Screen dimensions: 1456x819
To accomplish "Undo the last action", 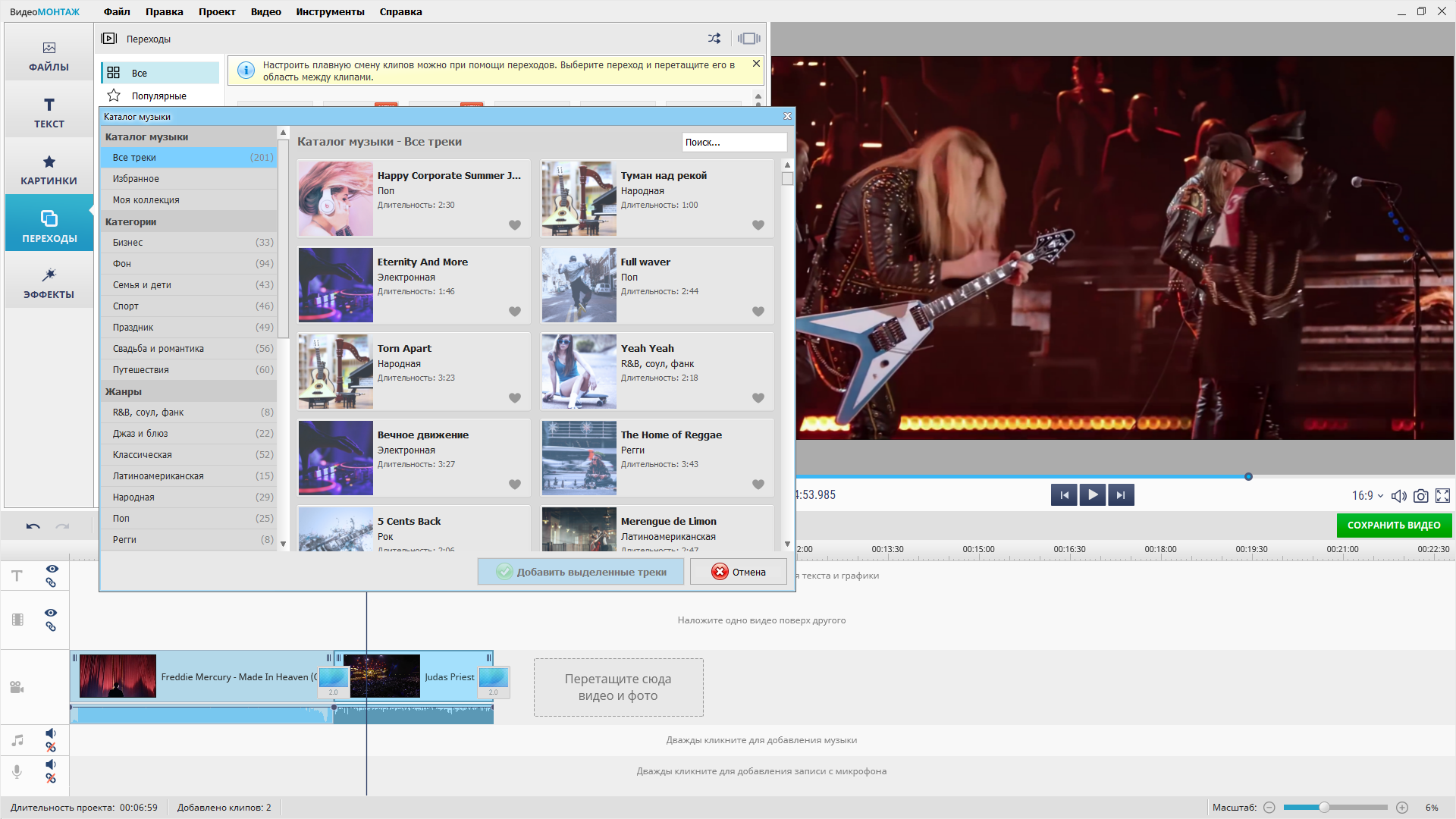I will 33,526.
